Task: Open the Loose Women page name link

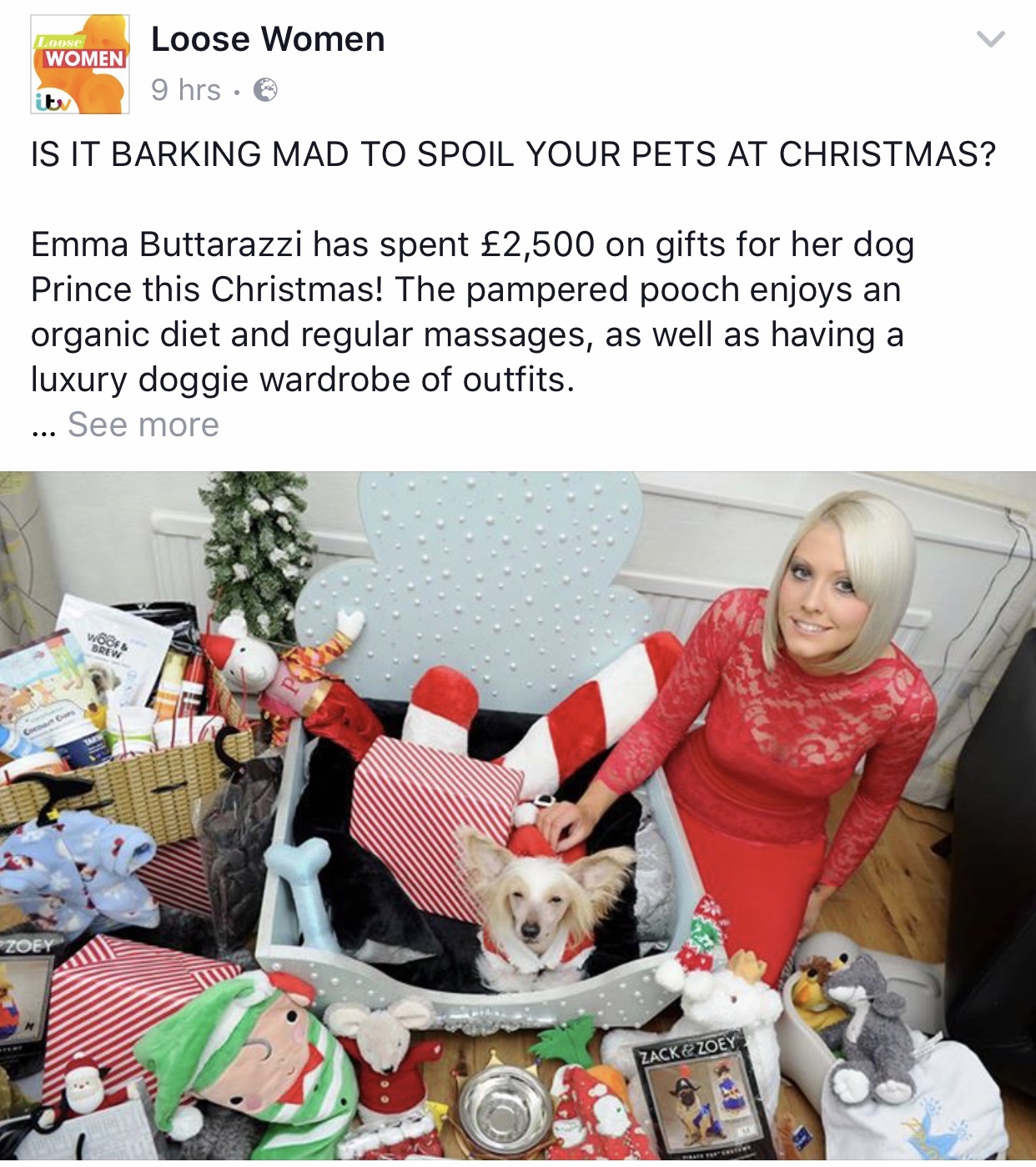Action: coord(268,39)
